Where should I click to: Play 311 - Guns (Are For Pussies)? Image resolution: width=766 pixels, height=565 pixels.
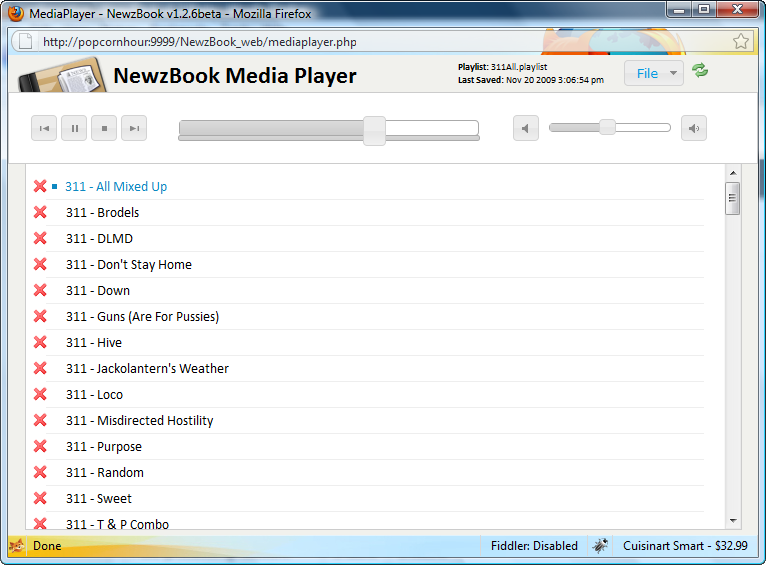point(143,316)
